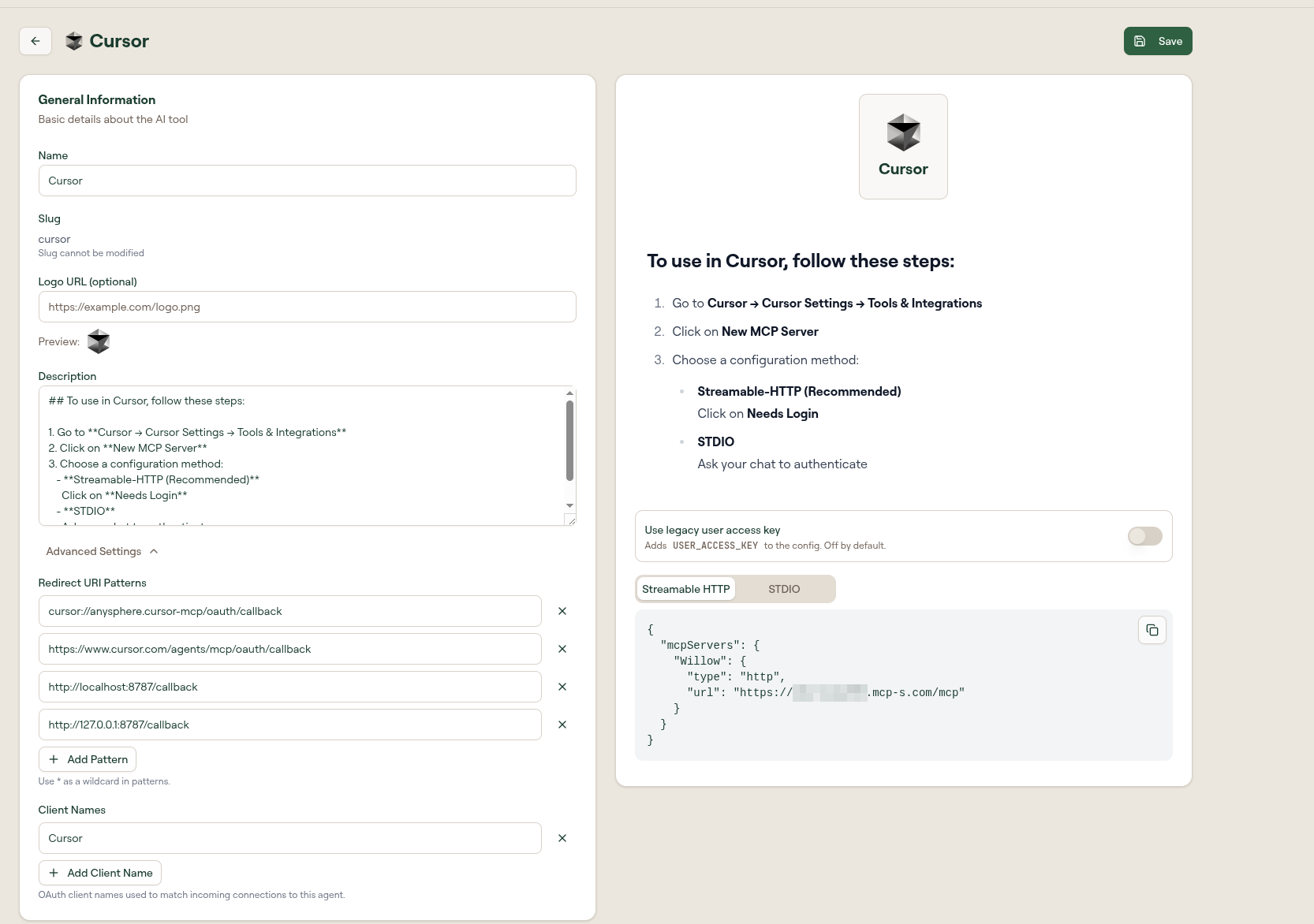The image size is (1314, 924).
Task: Click the Client Names label
Action: point(72,810)
